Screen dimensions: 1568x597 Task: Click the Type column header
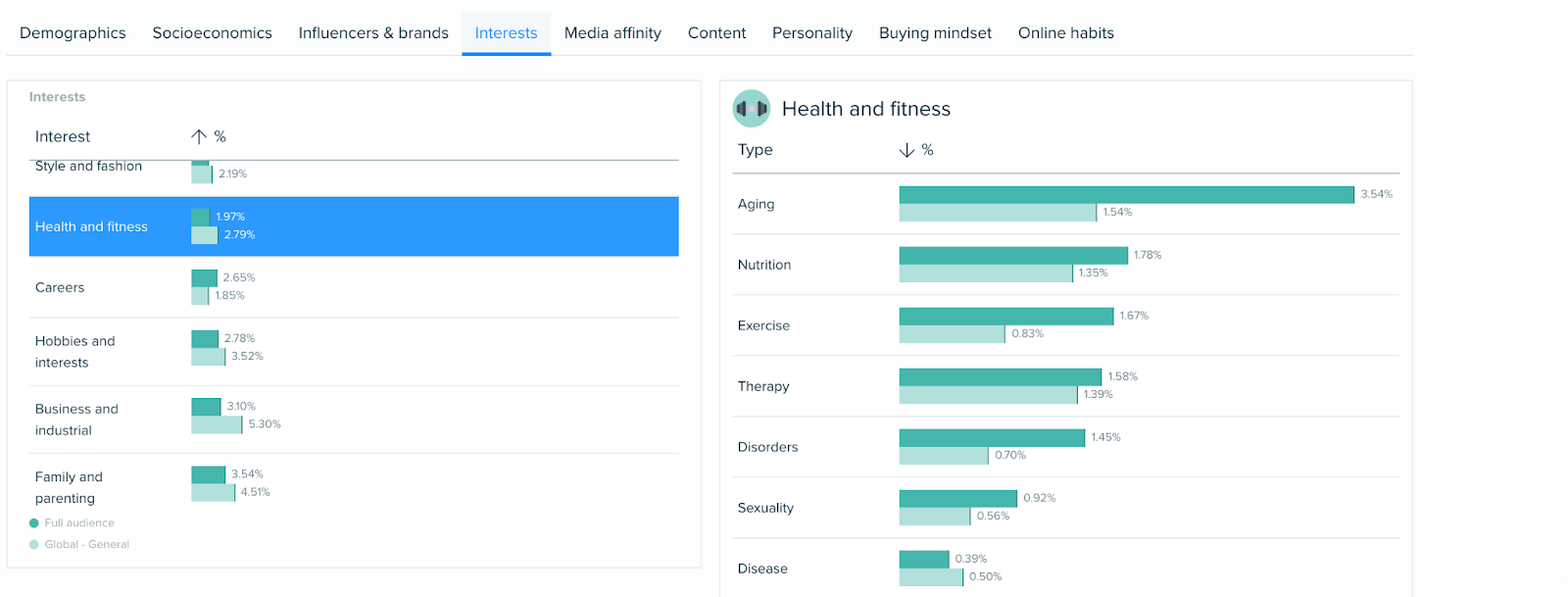pos(756,150)
